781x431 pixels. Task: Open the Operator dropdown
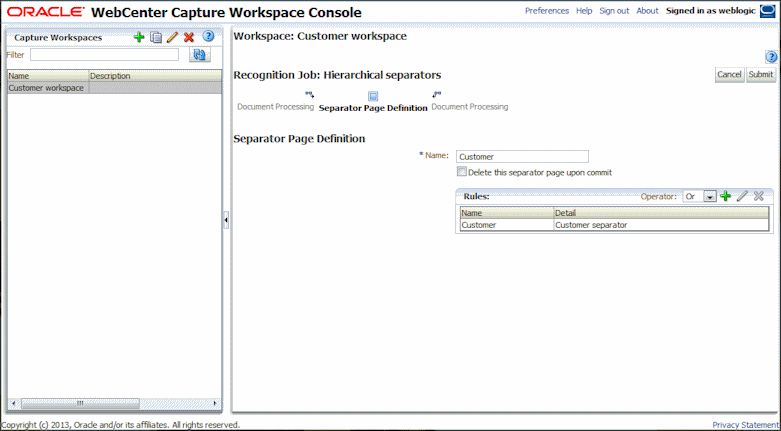pos(710,196)
